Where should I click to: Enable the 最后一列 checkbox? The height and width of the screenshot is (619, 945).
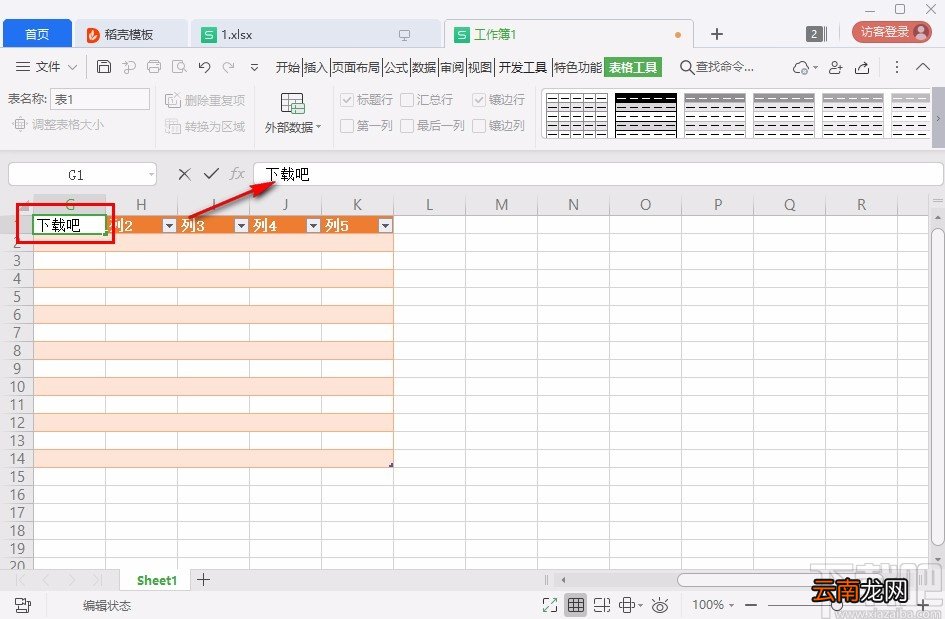(407, 125)
